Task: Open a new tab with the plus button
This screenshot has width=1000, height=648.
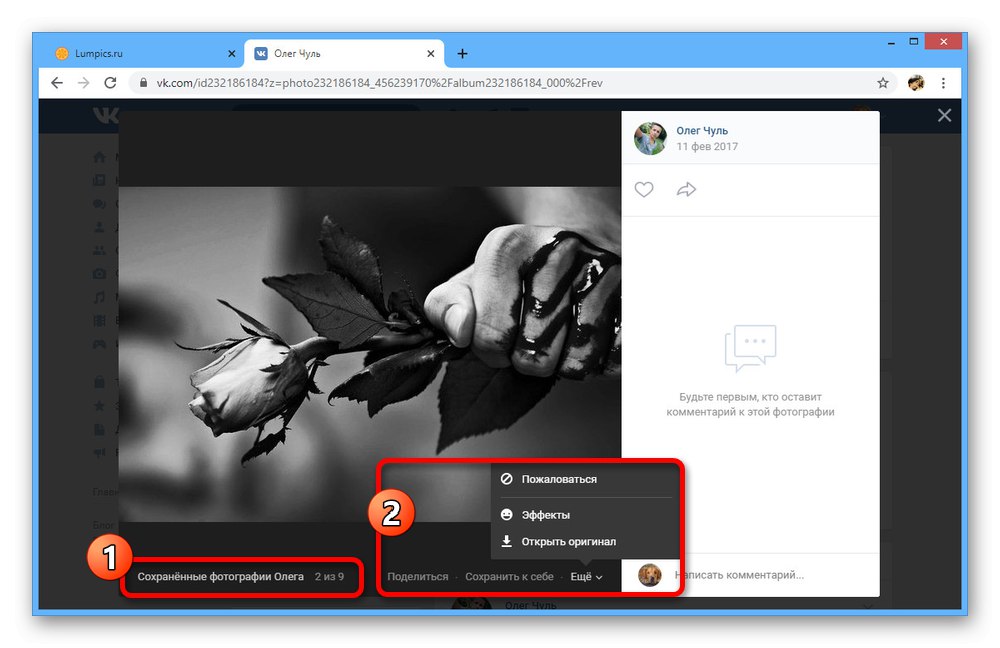Action: click(462, 54)
